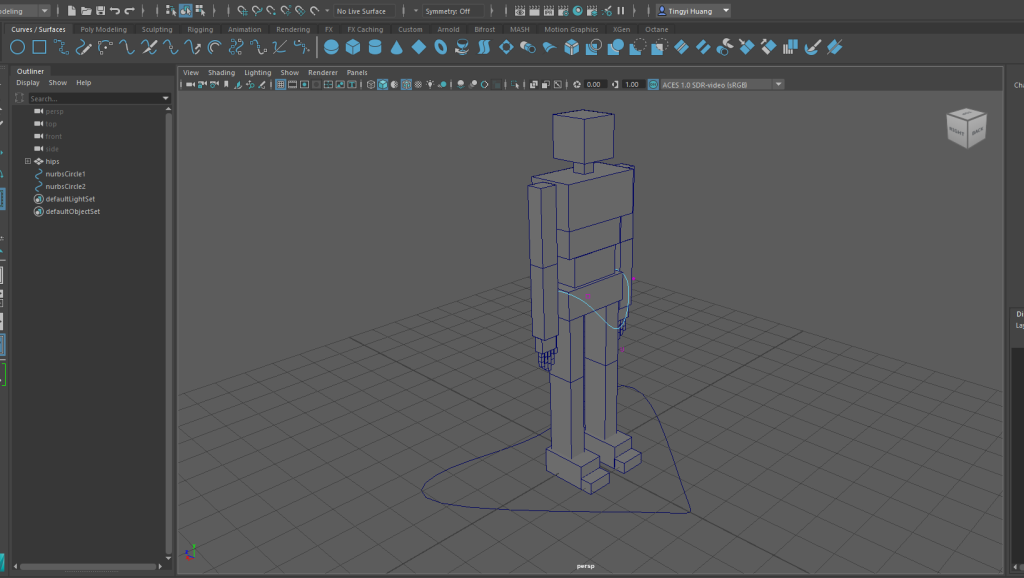Toggle the film gate display
The width and height of the screenshot is (1024, 578).
[293, 84]
